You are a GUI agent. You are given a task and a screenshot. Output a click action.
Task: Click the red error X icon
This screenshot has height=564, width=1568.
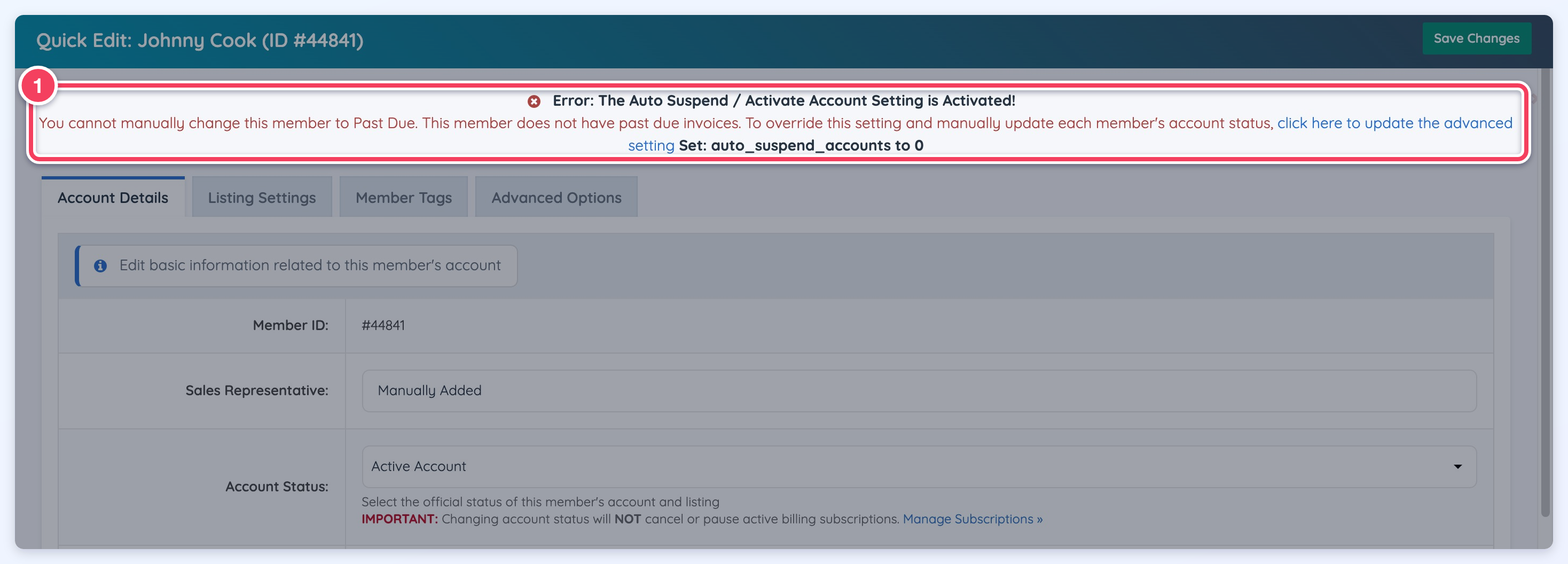(534, 101)
